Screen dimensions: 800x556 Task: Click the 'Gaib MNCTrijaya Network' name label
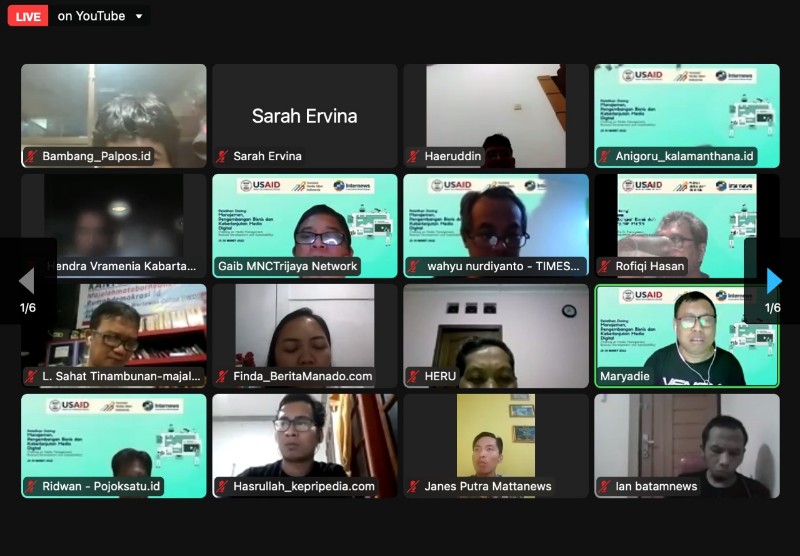(288, 266)
